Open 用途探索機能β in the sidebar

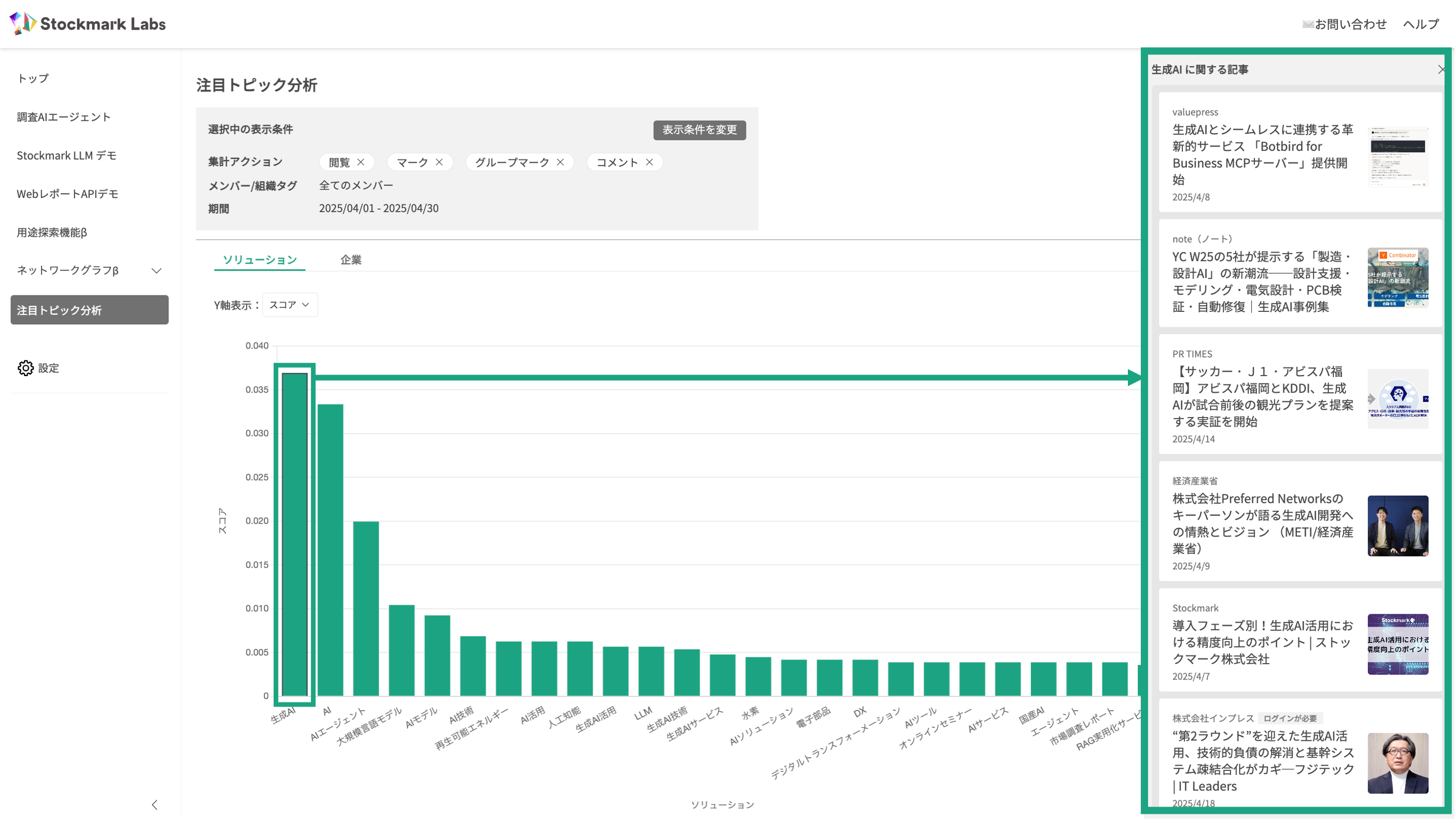click(52, 232)
